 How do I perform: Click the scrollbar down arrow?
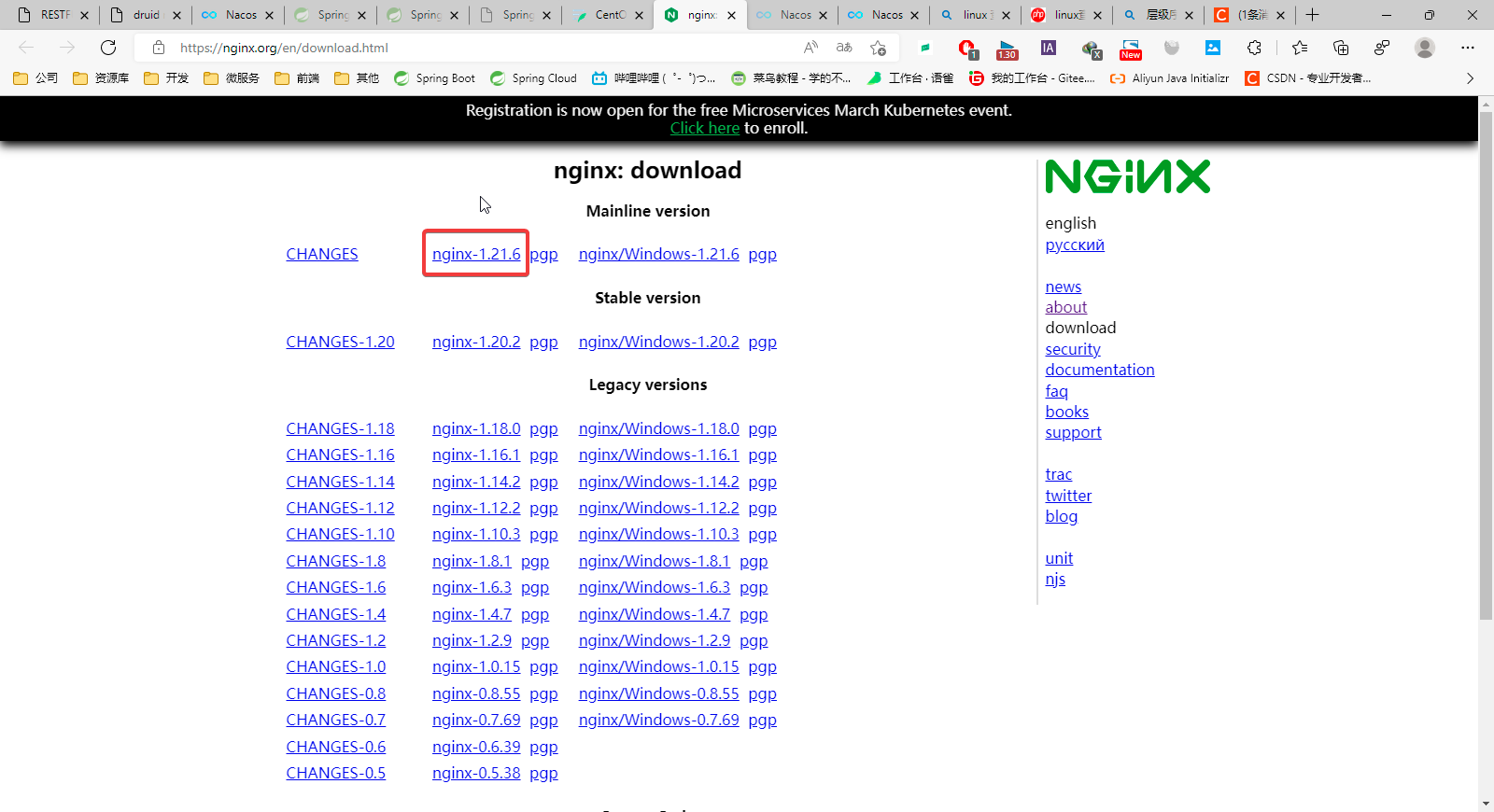(1486, 803)
